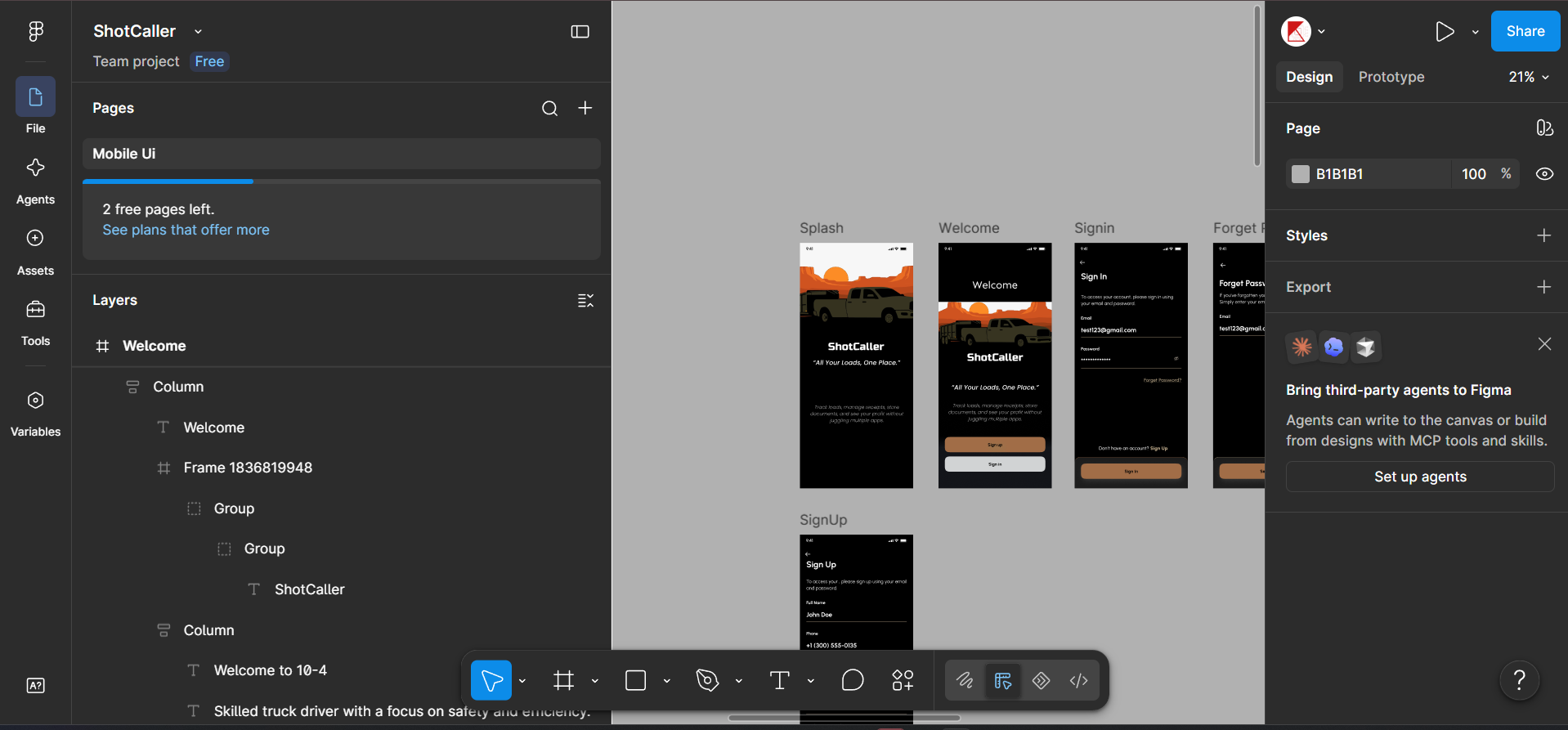Click the Free plan badge
Image resolution: width=1568 pixels, height=730 pixels.
point(209,61)
